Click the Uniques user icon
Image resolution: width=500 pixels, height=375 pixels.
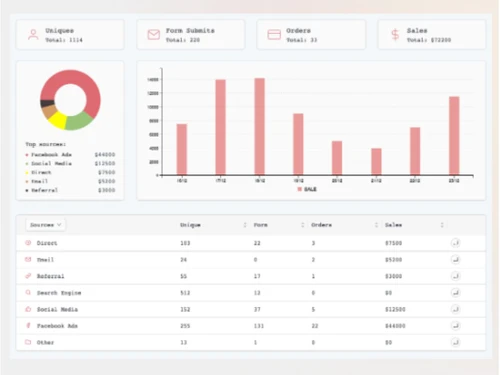click(33, 35)
